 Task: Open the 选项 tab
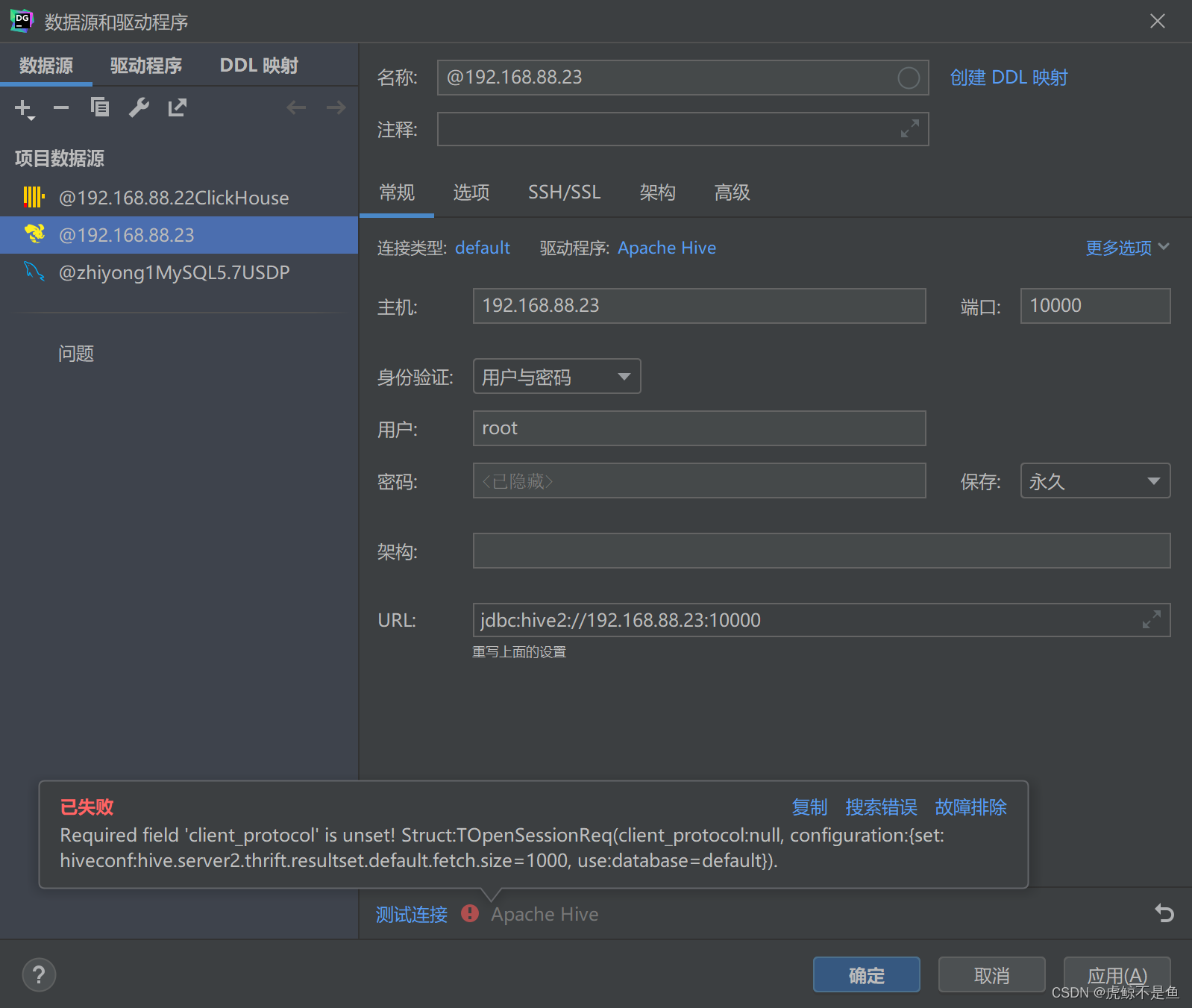point(471,193)
